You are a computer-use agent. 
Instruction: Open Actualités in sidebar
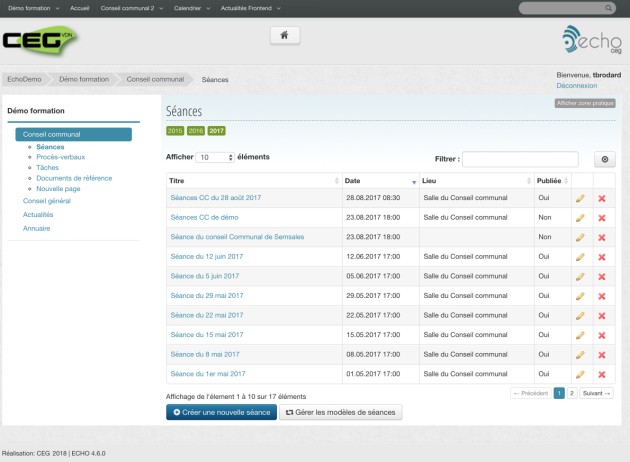tap(38, 215)
